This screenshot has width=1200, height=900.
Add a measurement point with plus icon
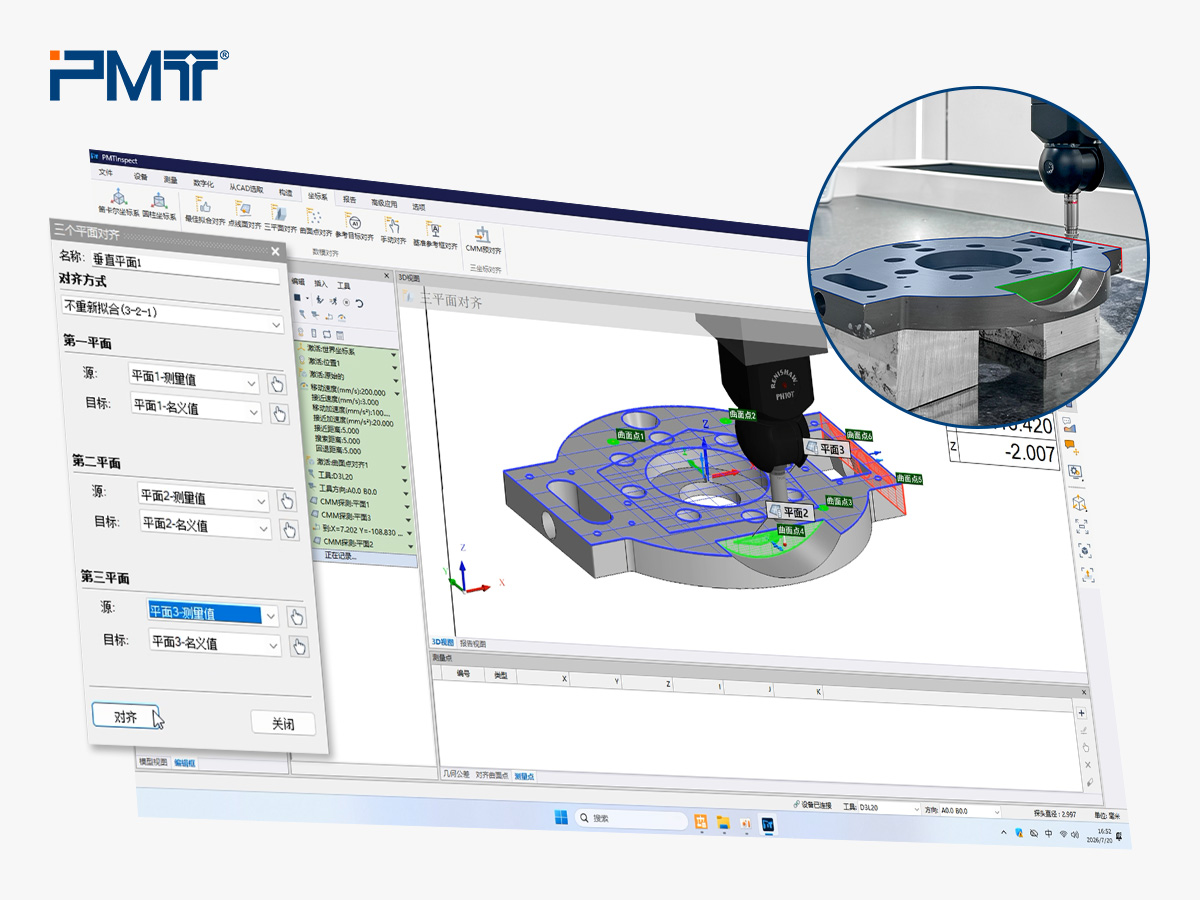1083,712
